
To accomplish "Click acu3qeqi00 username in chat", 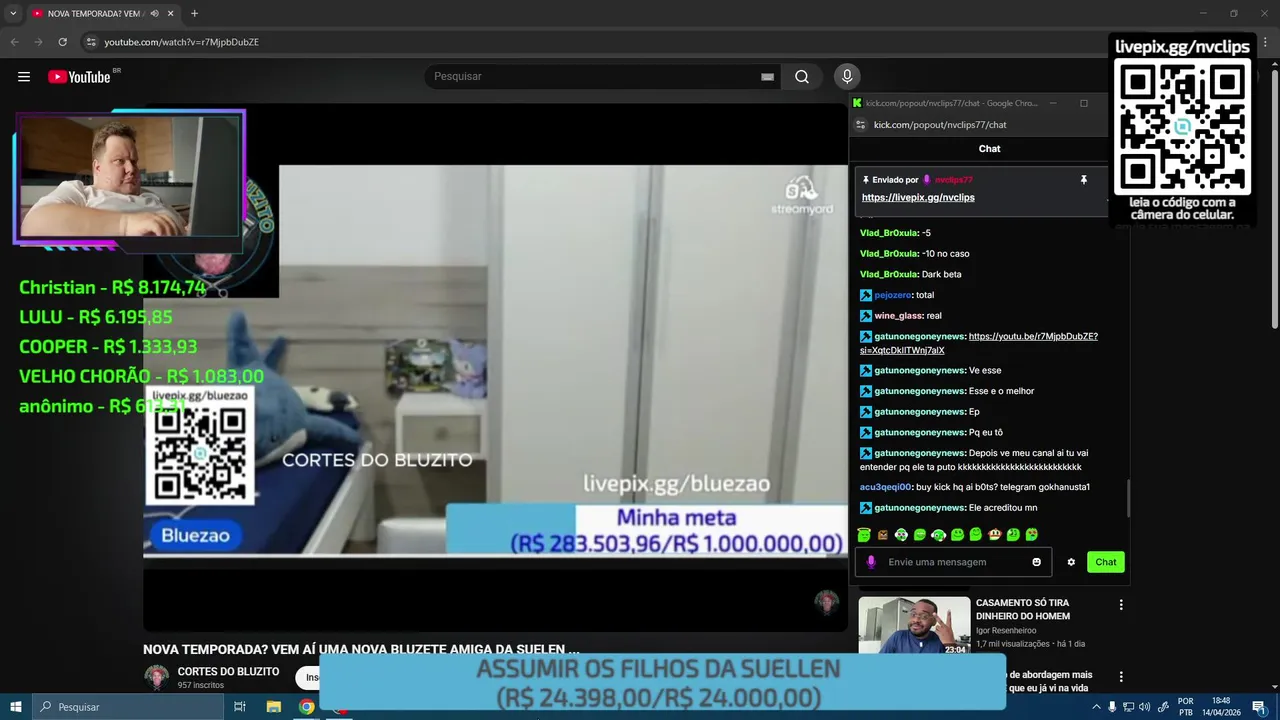I will click(x=885, y=487).
